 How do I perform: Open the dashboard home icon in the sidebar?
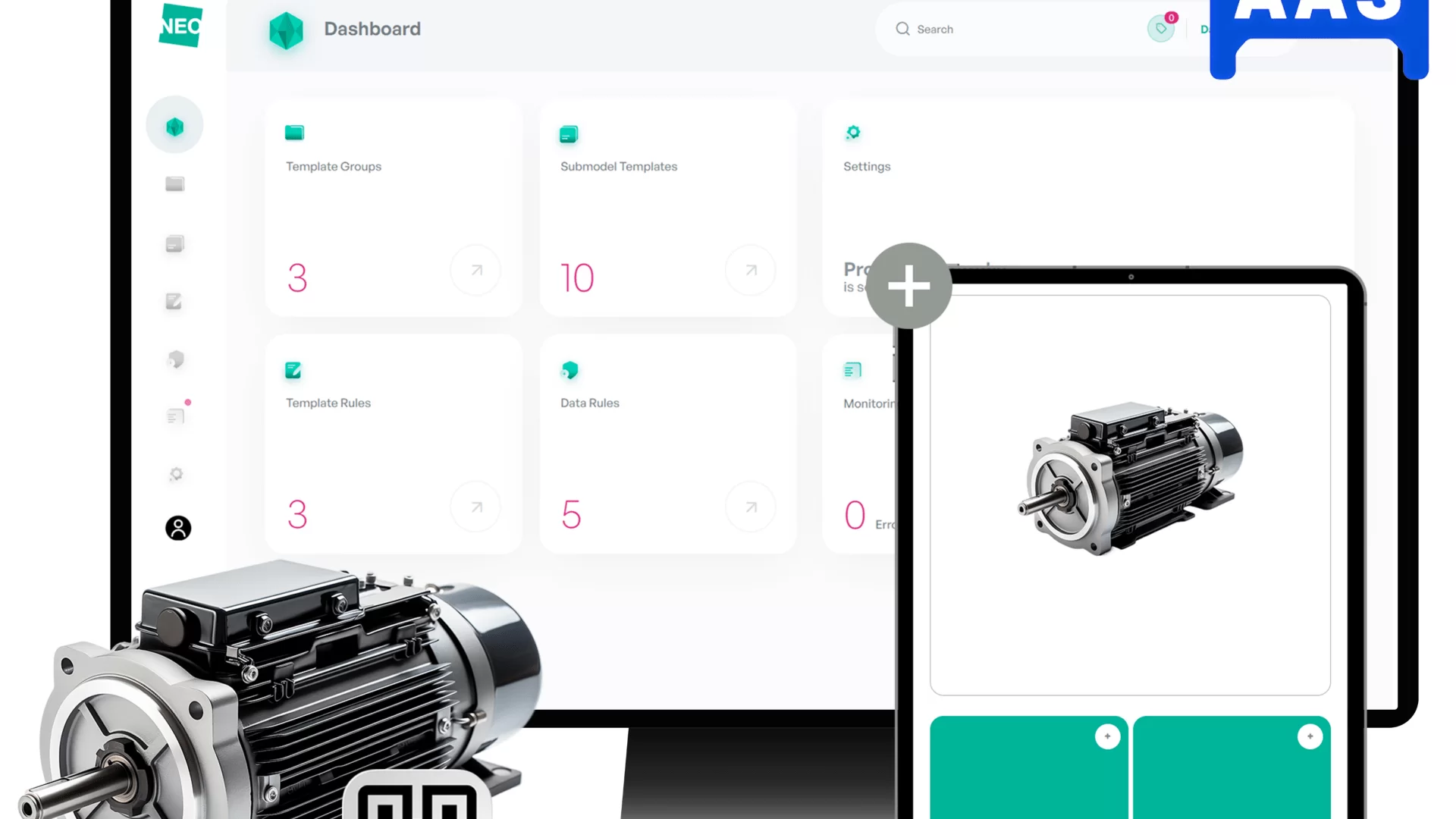pyautogui.click(x=174, y=125)
